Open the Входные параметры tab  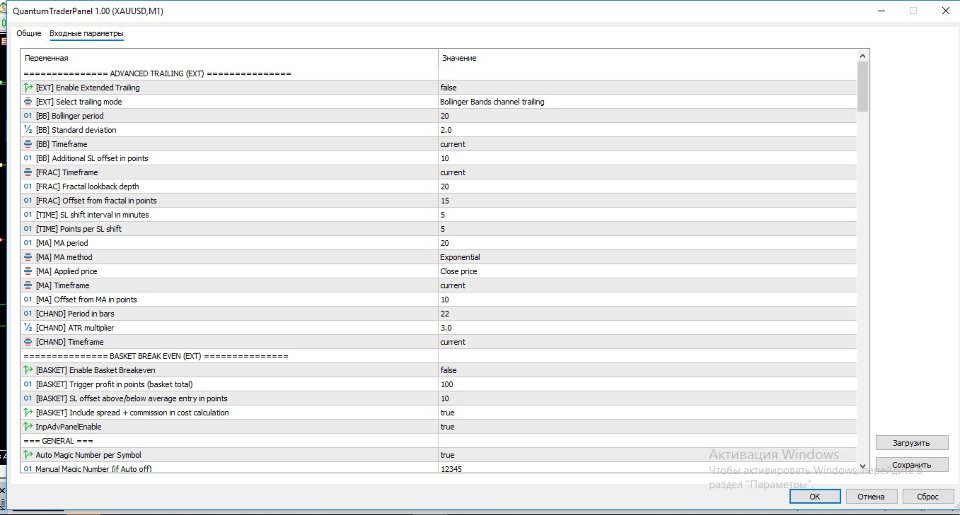(x=86, y=34)
